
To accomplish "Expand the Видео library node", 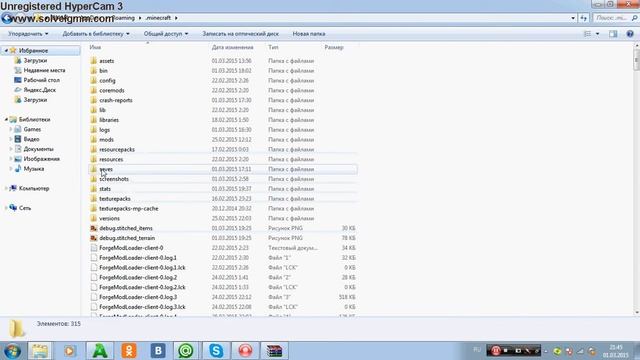I will point(11,139).
